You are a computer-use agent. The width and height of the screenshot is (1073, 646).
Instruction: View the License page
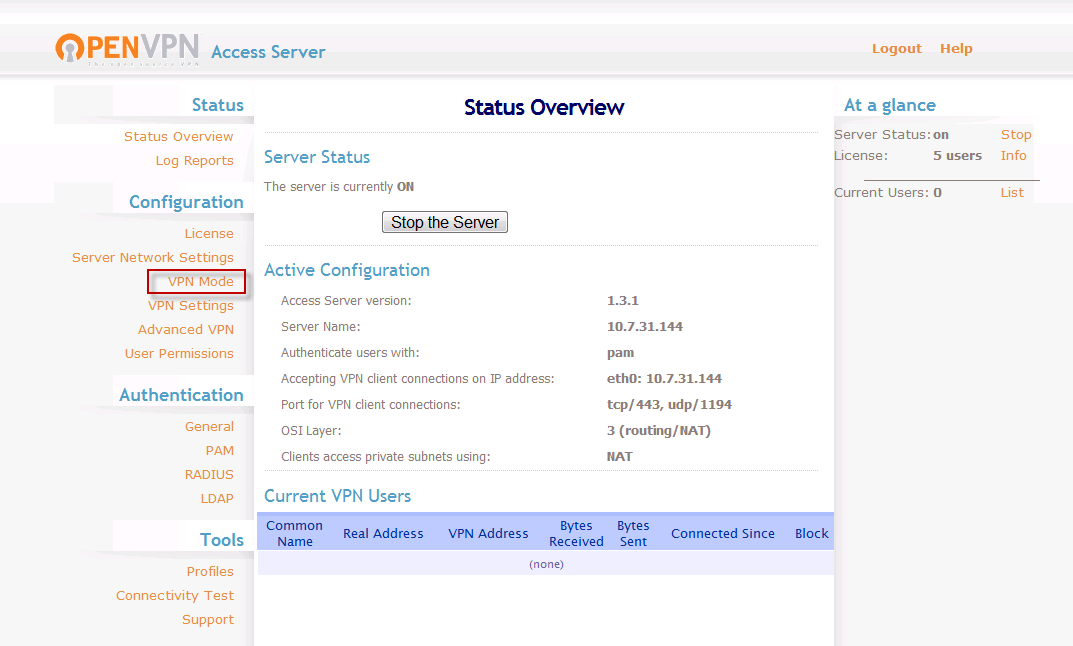pos(209,233)
